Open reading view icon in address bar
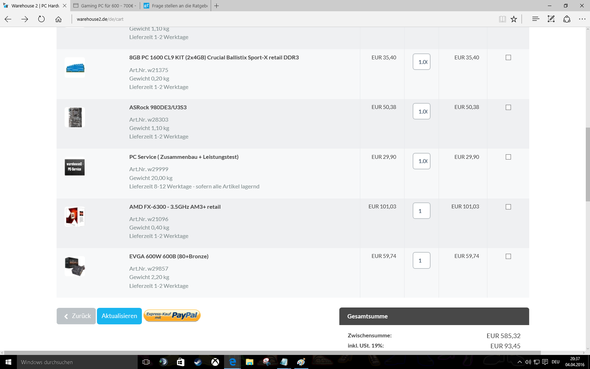 [502, 19]
